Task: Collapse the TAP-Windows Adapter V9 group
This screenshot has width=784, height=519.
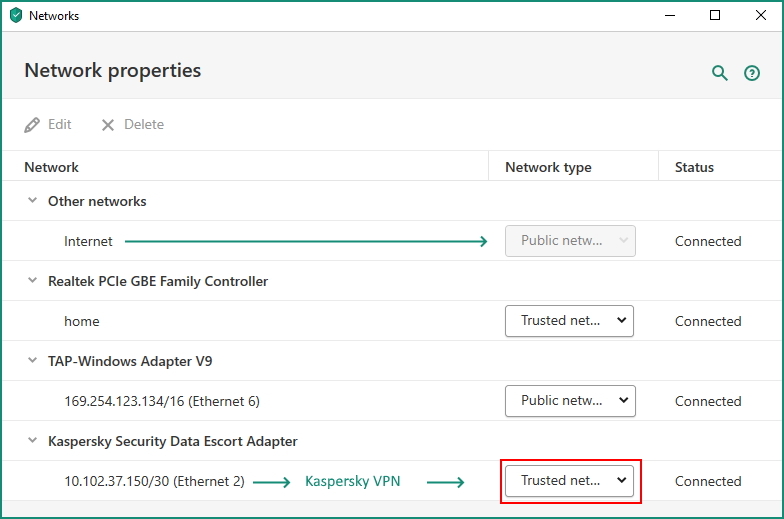Action: coord(32,361)
